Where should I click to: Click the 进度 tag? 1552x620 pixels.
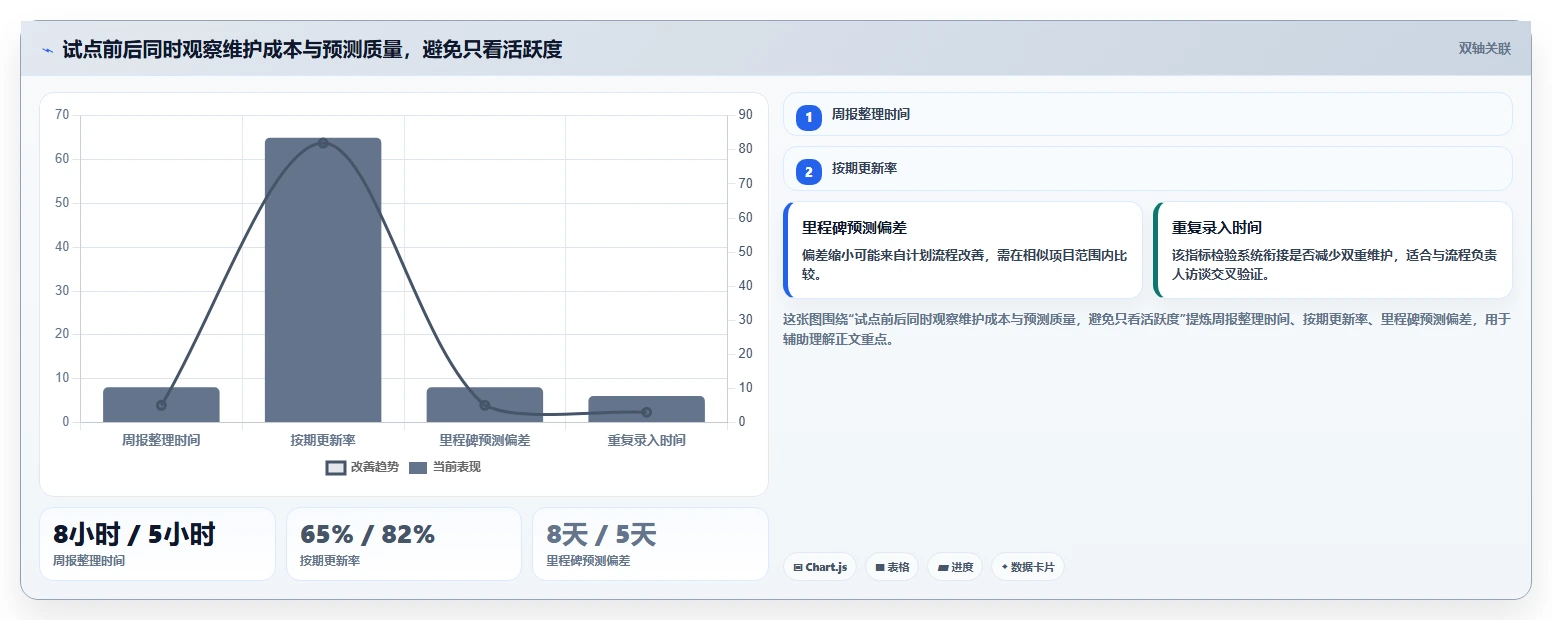click(x=955, y=567)
